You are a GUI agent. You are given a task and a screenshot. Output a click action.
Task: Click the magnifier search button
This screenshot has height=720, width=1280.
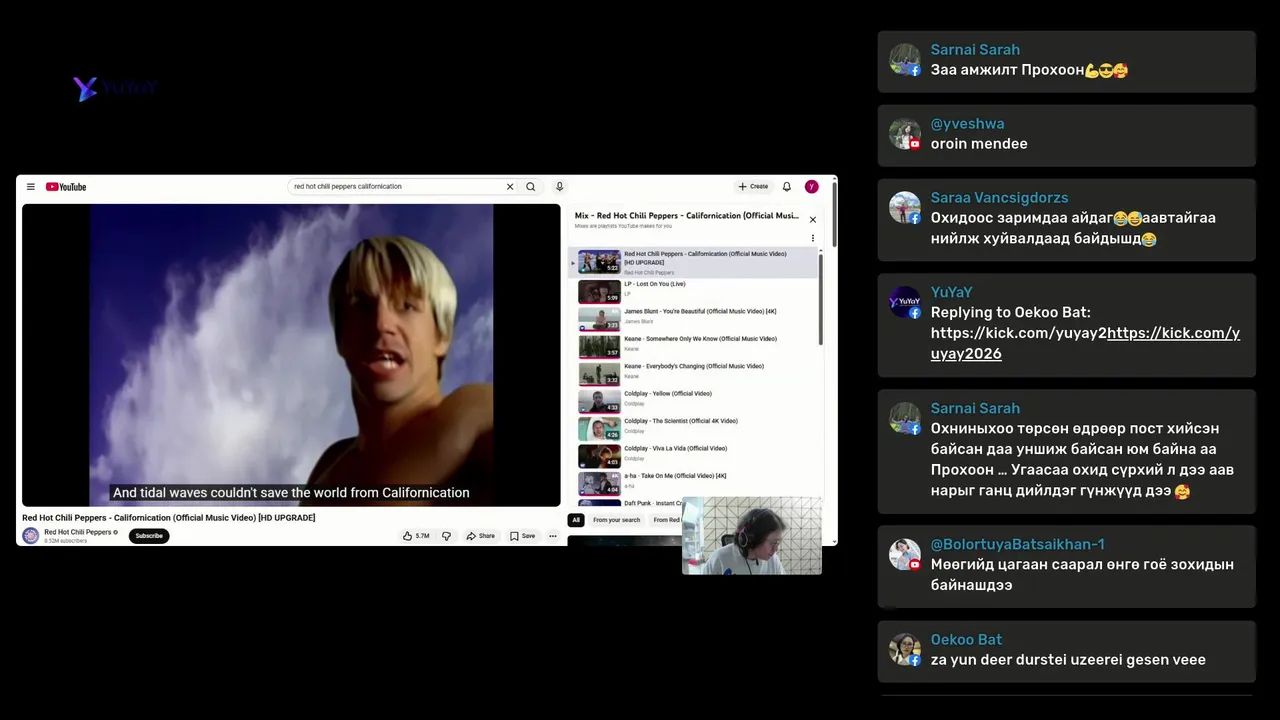pyautogui.click(x=531, y=187)
